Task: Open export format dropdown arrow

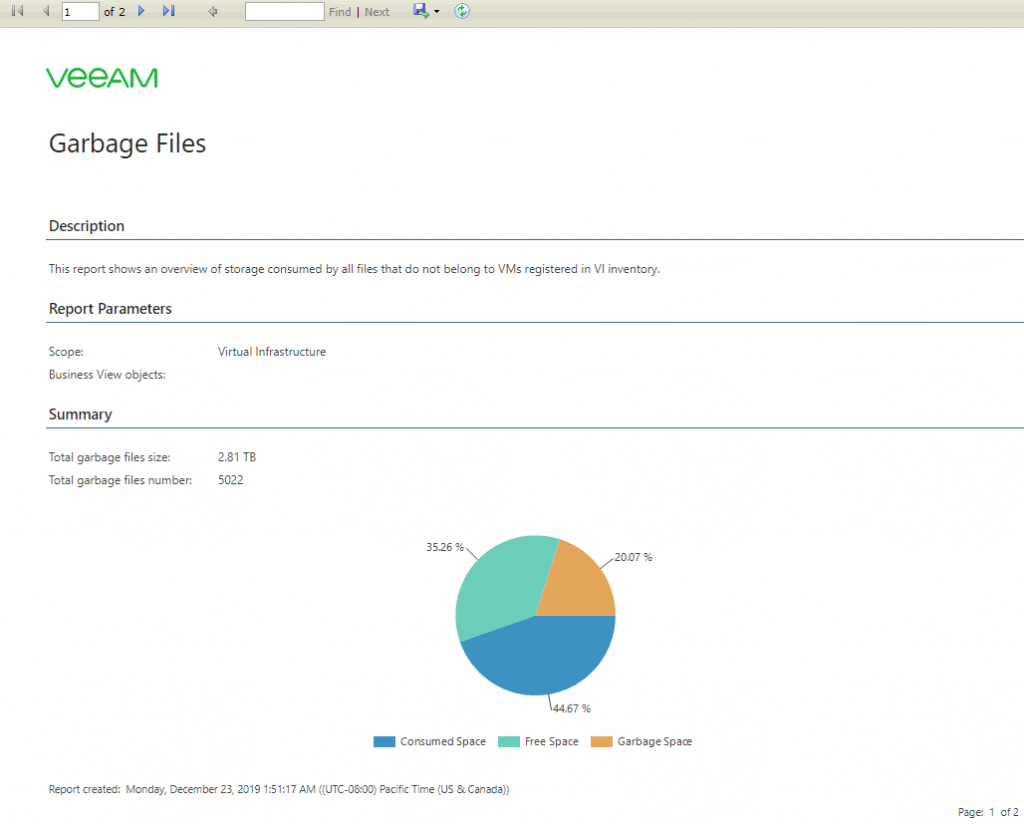Action: point(436,12)
